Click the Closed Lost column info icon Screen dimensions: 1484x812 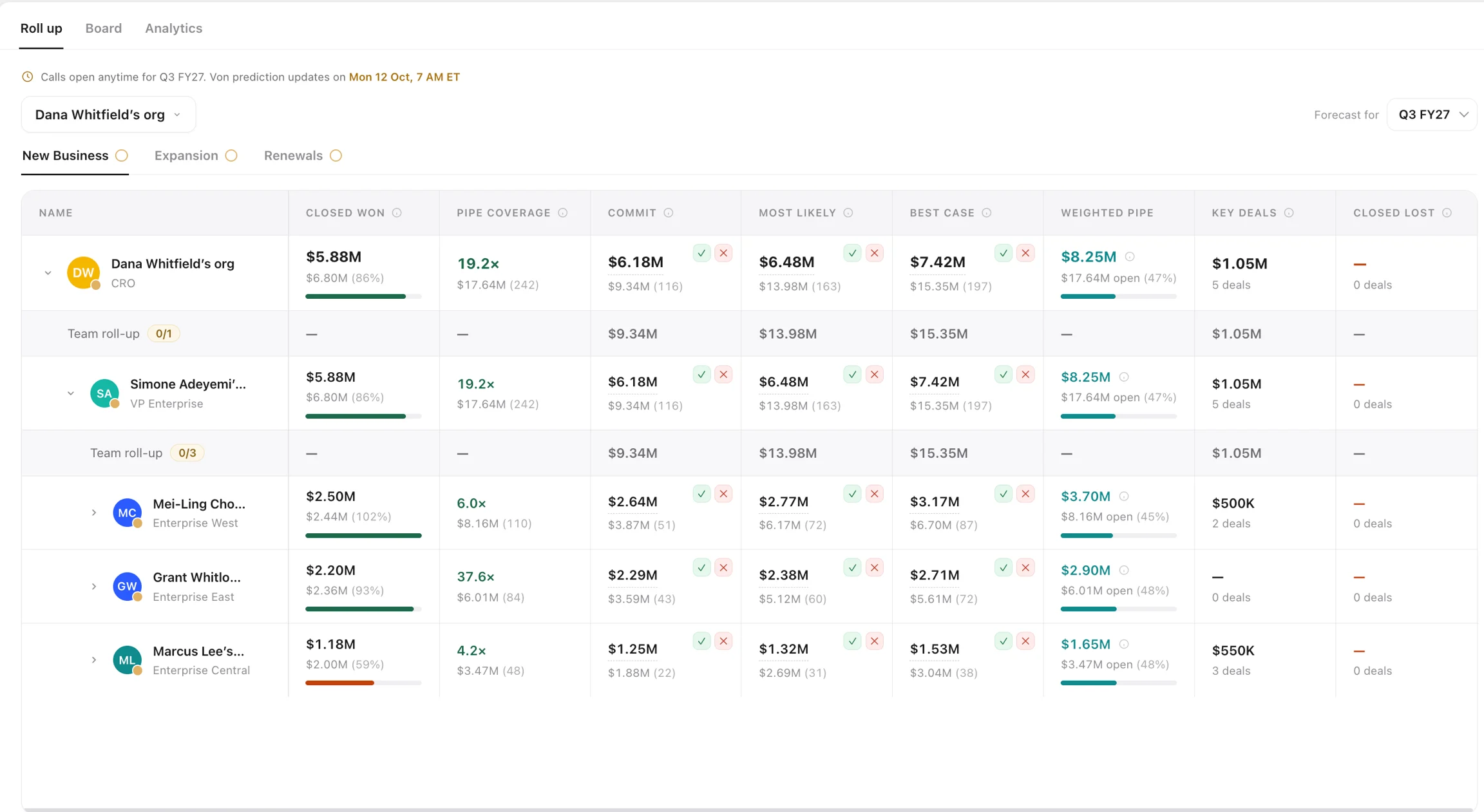pos(1447,213)
